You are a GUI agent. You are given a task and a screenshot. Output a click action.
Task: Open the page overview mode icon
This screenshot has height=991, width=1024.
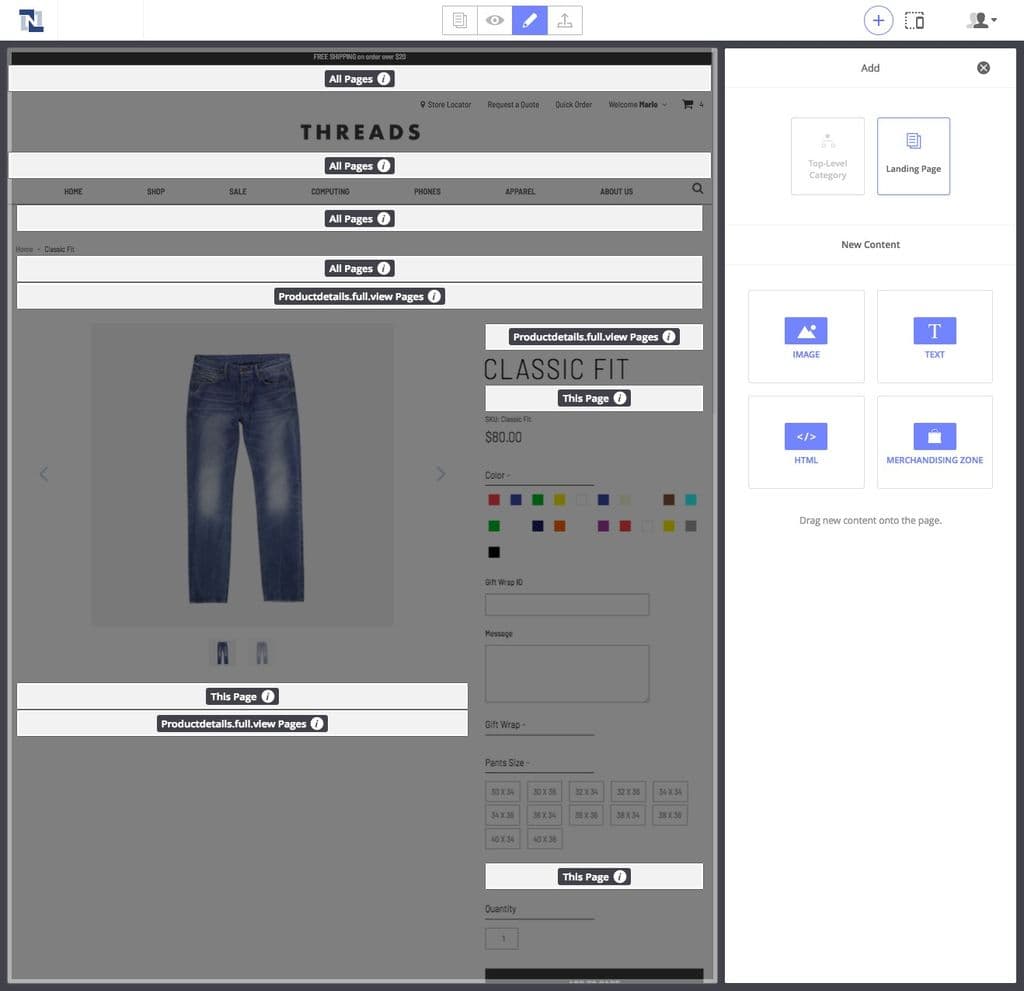[460, 20]
